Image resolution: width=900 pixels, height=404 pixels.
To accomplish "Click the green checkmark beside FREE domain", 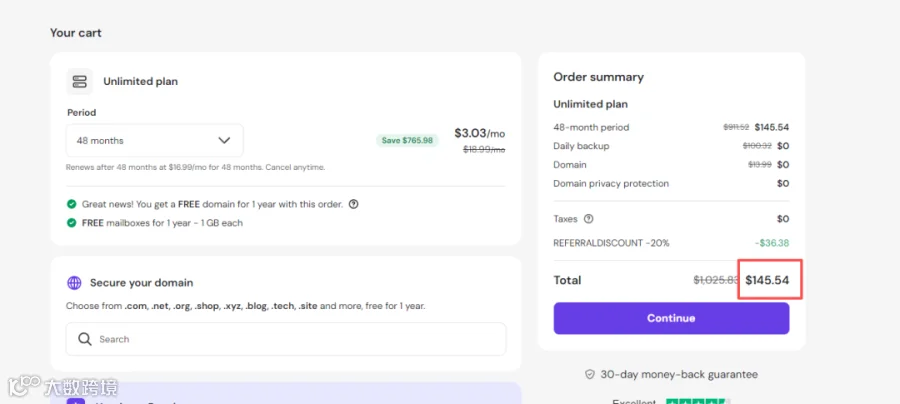I will 72,204.
